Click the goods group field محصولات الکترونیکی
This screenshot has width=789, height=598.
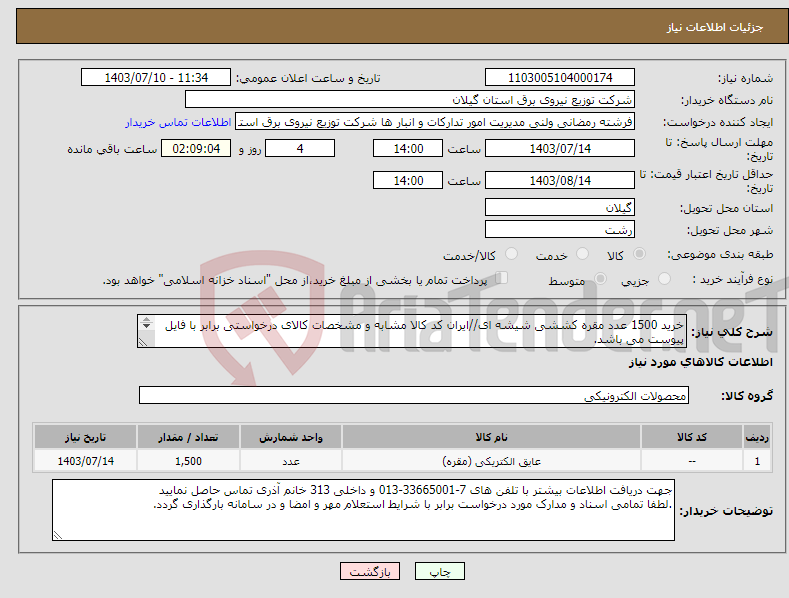click(414, 396)
